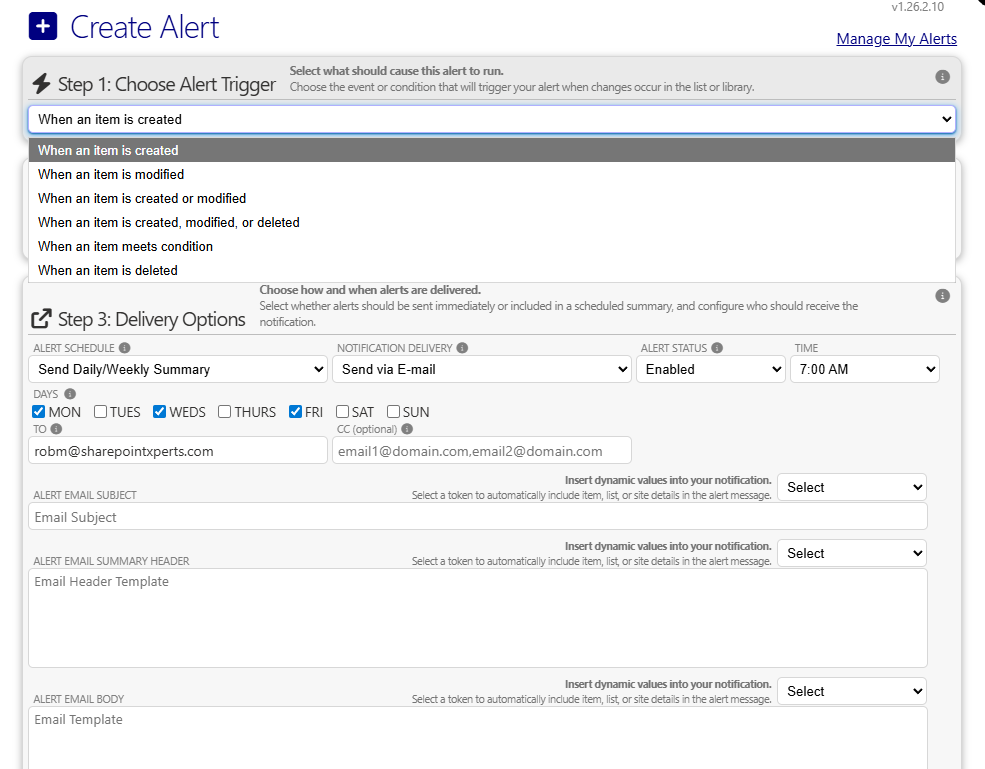Open the Manage My Alerts link
985x769 pixels.
point(896,39)
